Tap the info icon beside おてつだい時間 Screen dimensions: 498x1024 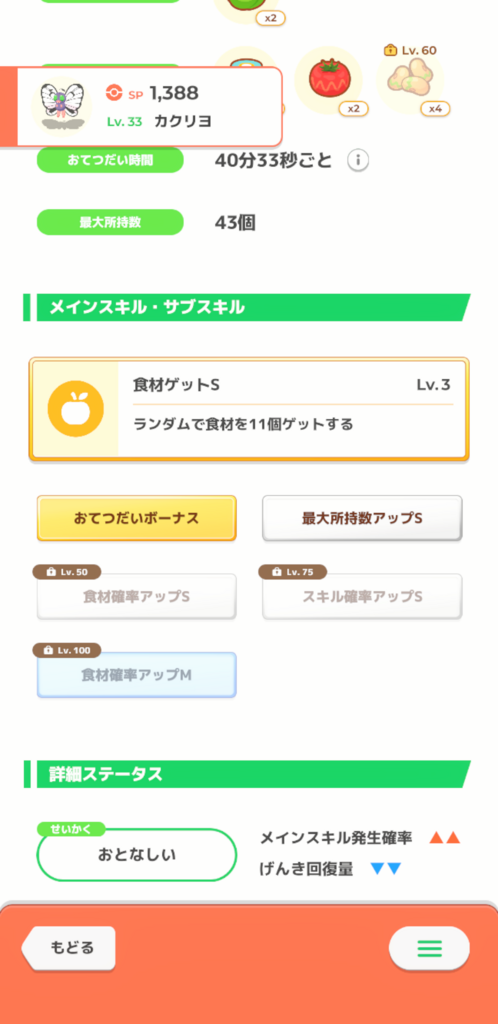[x=358, y=160]
